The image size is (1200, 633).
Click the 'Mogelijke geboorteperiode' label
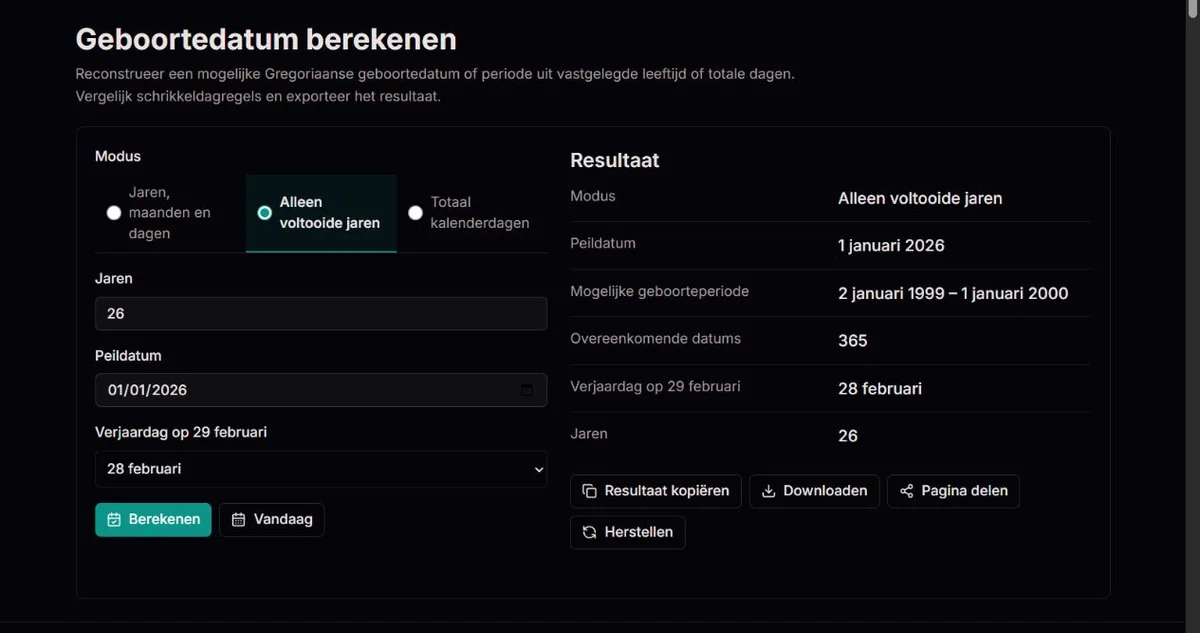tap(660, 291)
